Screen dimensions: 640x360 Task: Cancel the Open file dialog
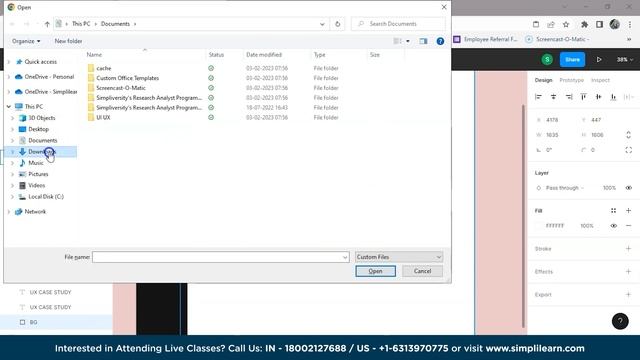422,271
